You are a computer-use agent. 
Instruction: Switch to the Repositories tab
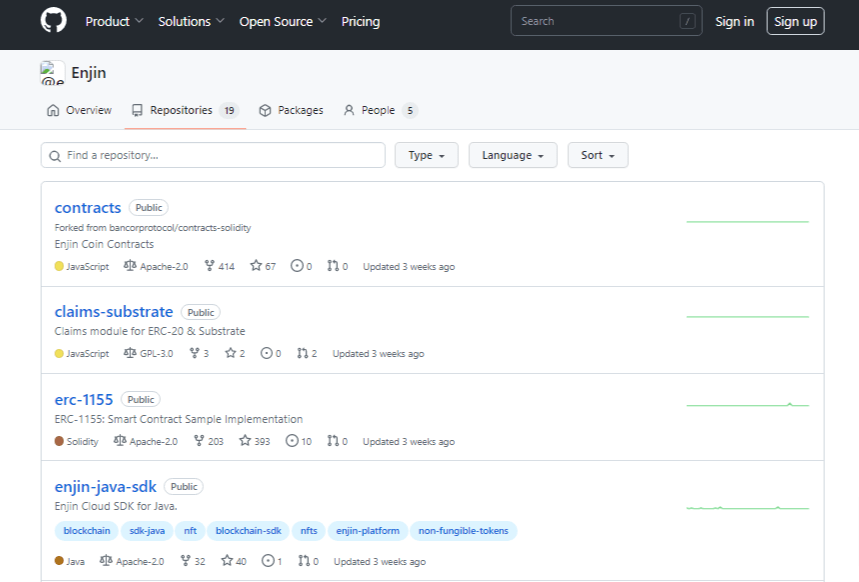point(185,110)
